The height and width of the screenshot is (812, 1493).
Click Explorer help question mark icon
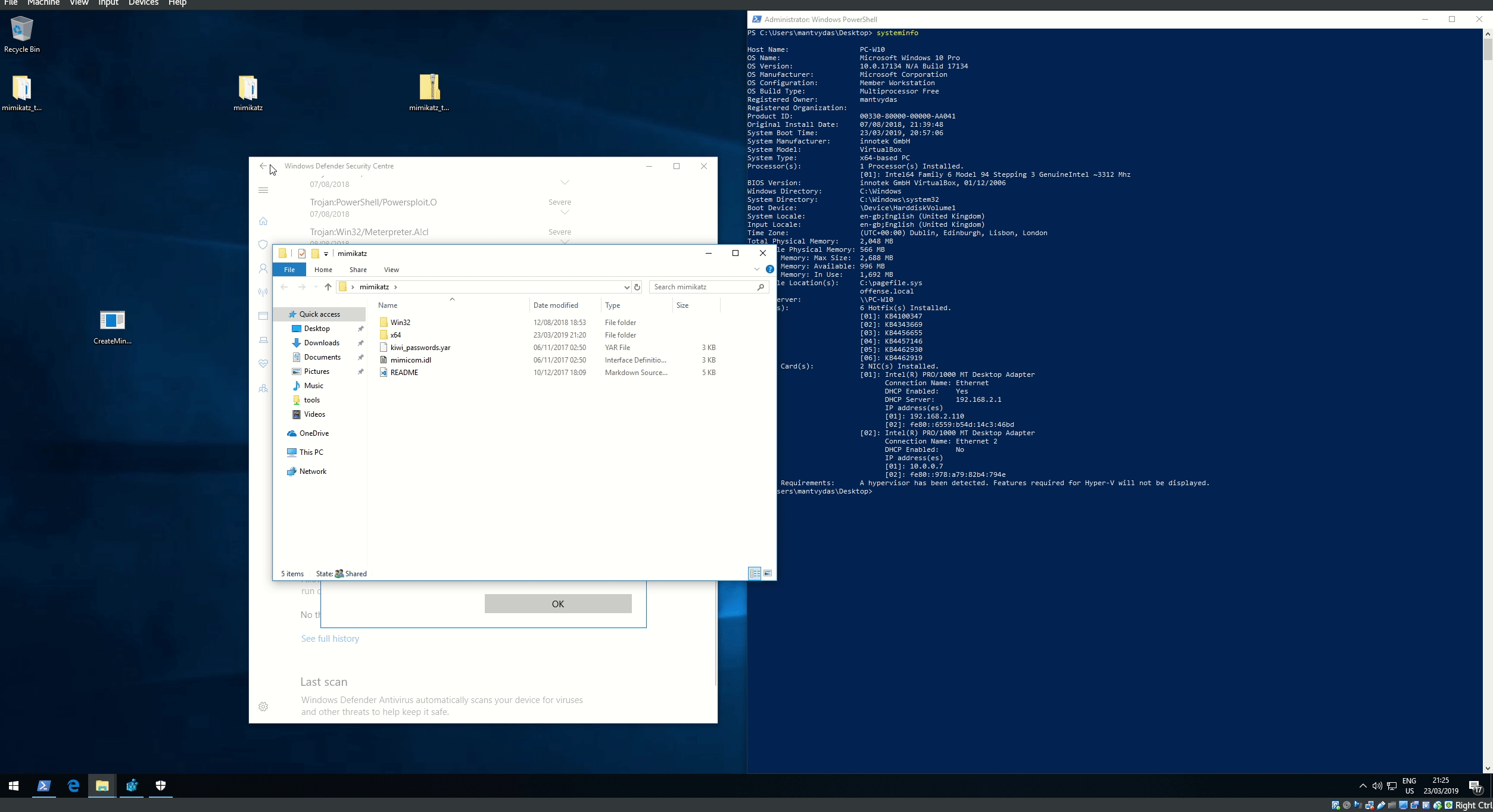coord(769,270)
